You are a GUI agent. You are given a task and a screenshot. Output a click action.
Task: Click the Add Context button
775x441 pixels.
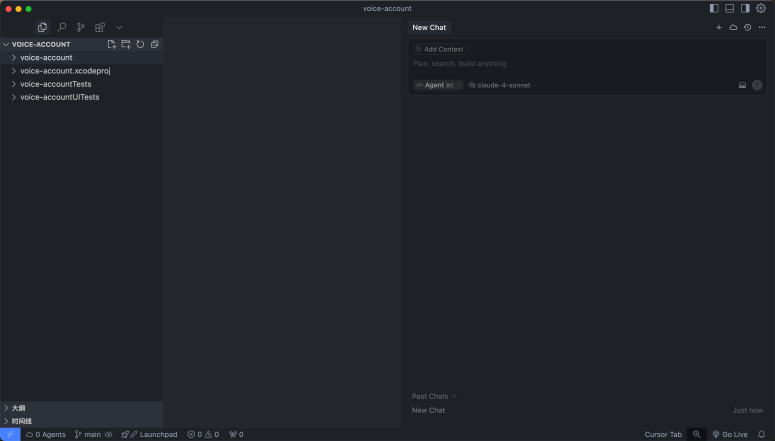coord(440,49)
